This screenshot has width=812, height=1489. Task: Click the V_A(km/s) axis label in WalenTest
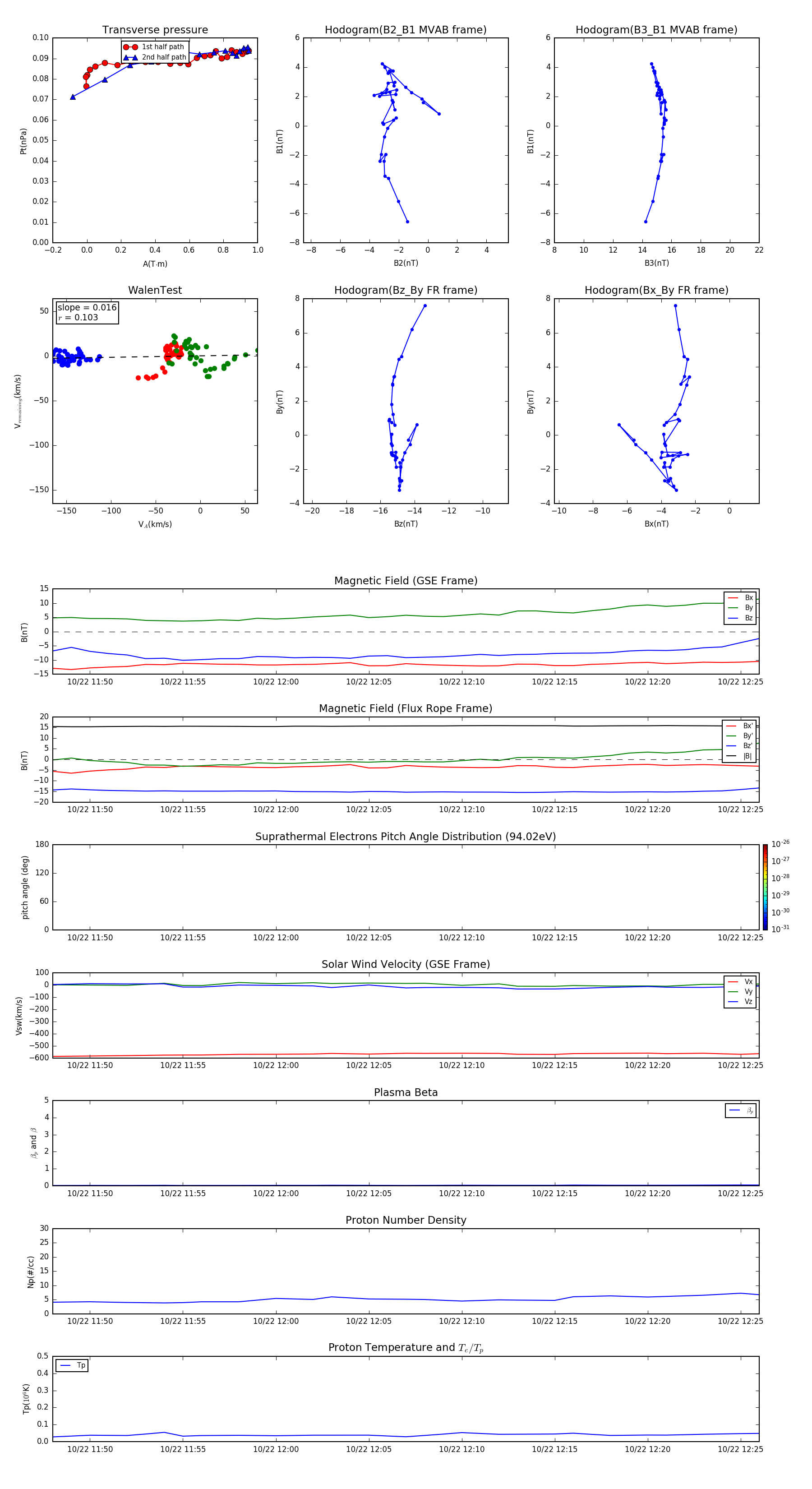pos(155,524)
